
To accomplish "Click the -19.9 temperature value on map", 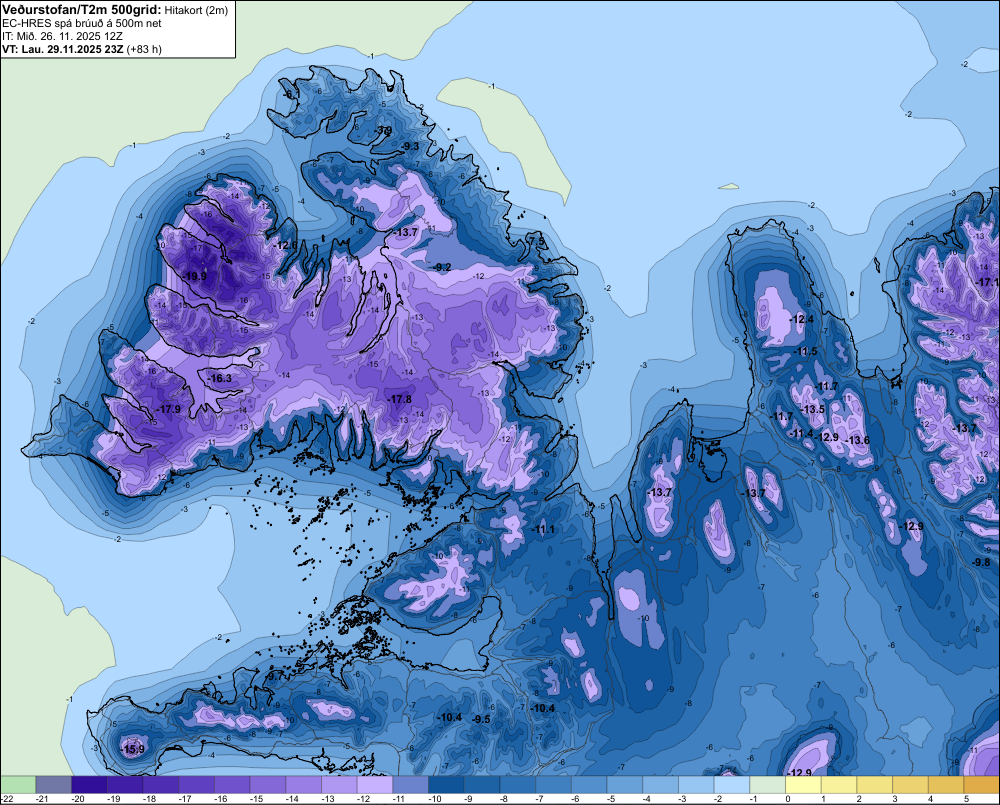I will [195, 276].
